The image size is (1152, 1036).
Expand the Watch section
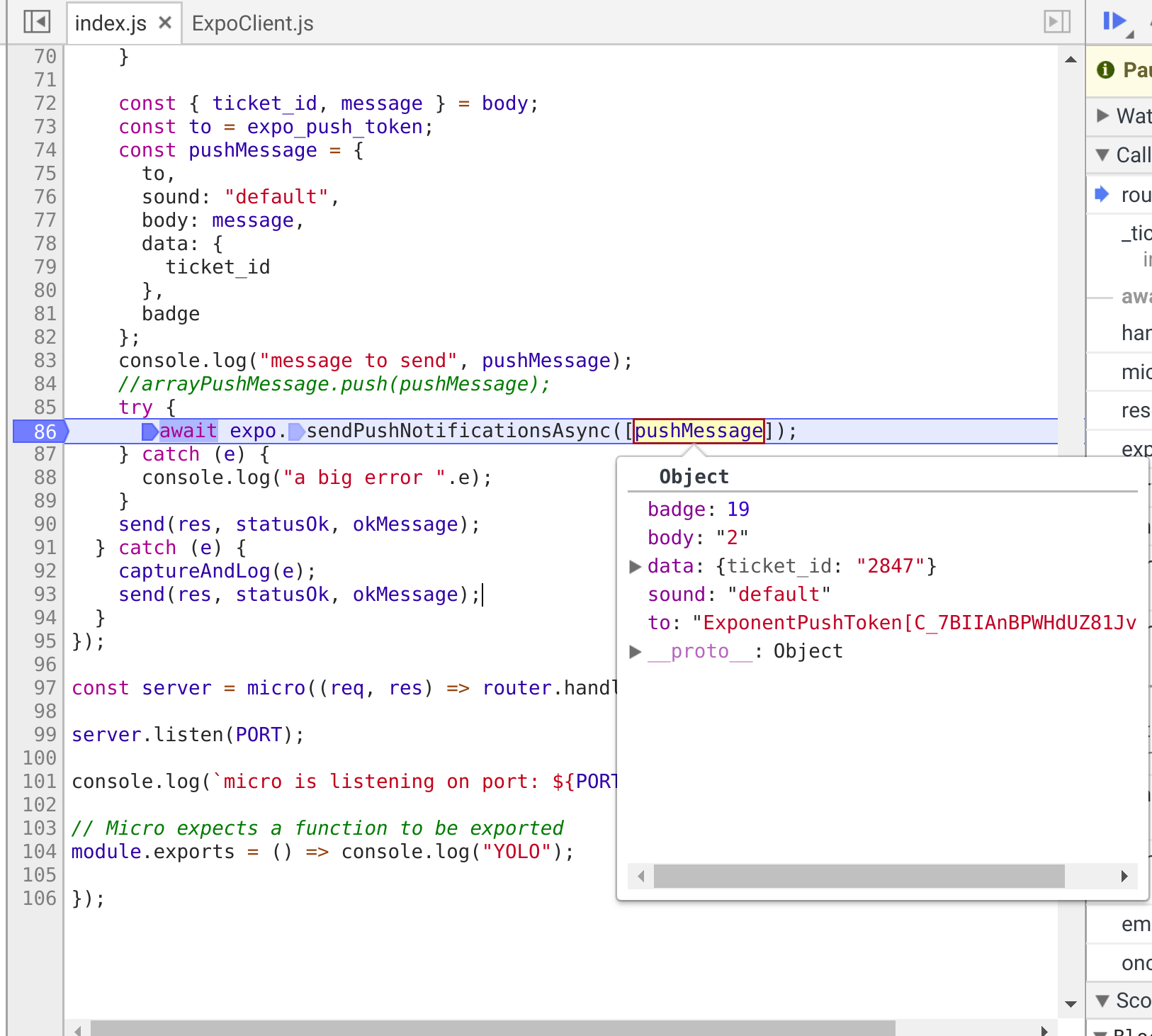tap(1102, 116)
